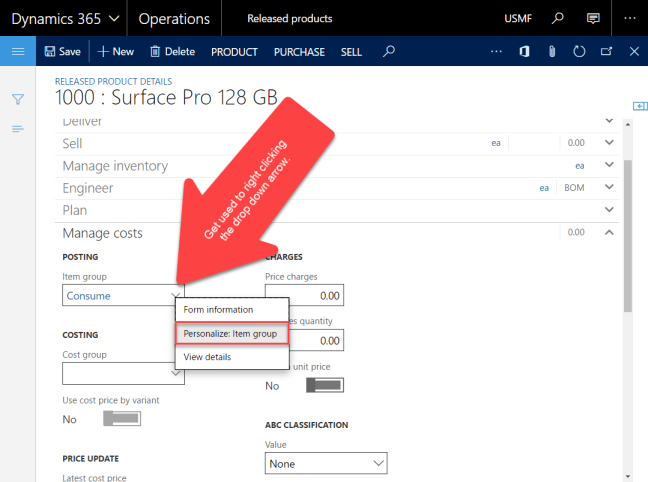Click the attachment paperclip icon
This screenshot has height=482, width=648.
point(552,51)
